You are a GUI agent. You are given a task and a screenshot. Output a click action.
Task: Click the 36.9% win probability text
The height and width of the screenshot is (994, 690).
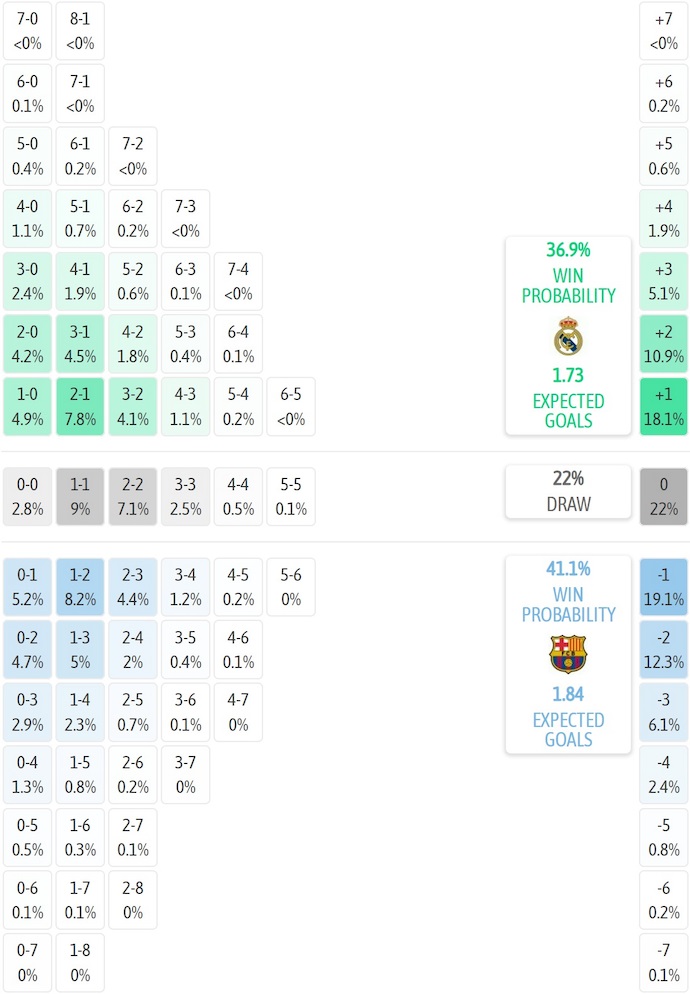point(568,250)
